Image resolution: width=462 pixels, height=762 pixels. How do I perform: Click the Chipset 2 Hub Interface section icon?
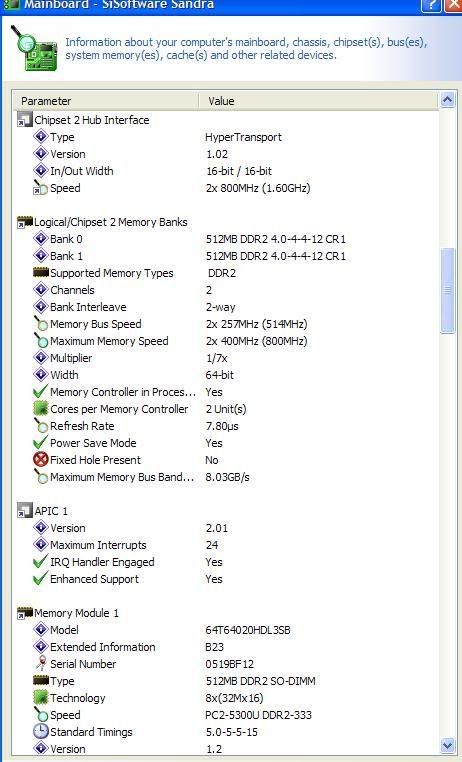tap(24, 120)
